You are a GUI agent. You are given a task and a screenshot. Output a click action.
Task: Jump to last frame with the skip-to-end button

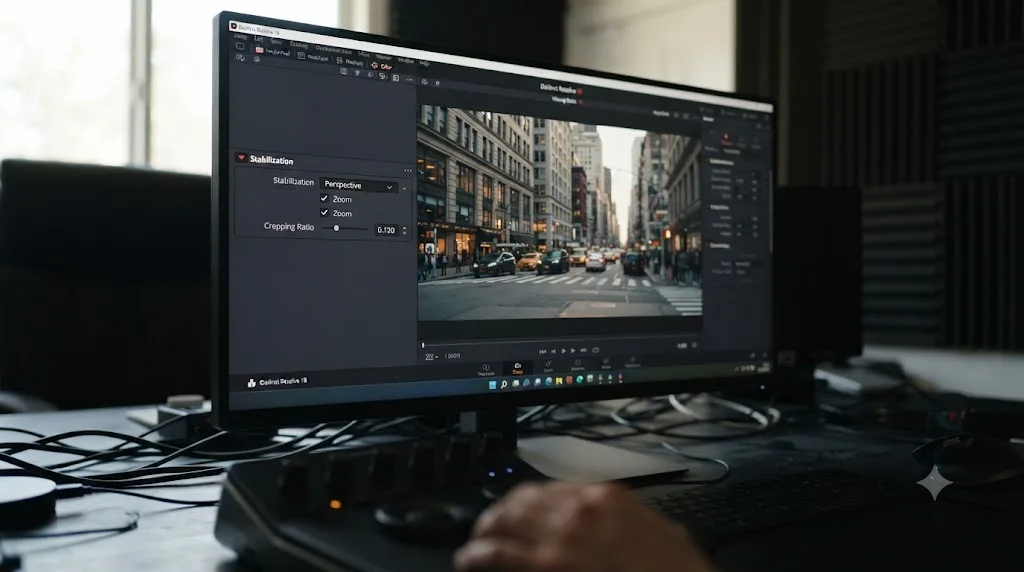pyautogui.click(x=583, y=351)
